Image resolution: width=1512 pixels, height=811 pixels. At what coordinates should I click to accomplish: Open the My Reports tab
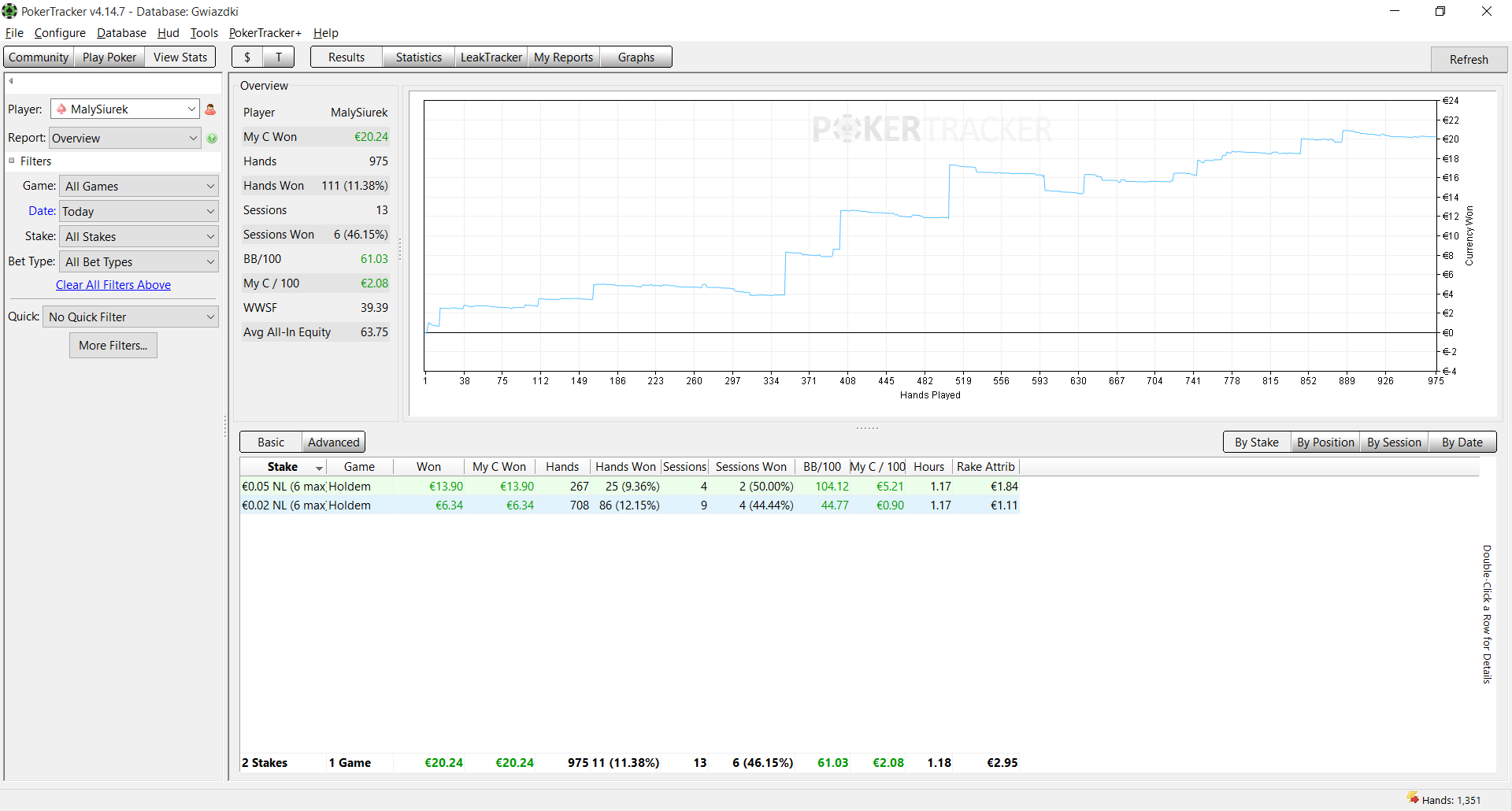coord(564,57)
